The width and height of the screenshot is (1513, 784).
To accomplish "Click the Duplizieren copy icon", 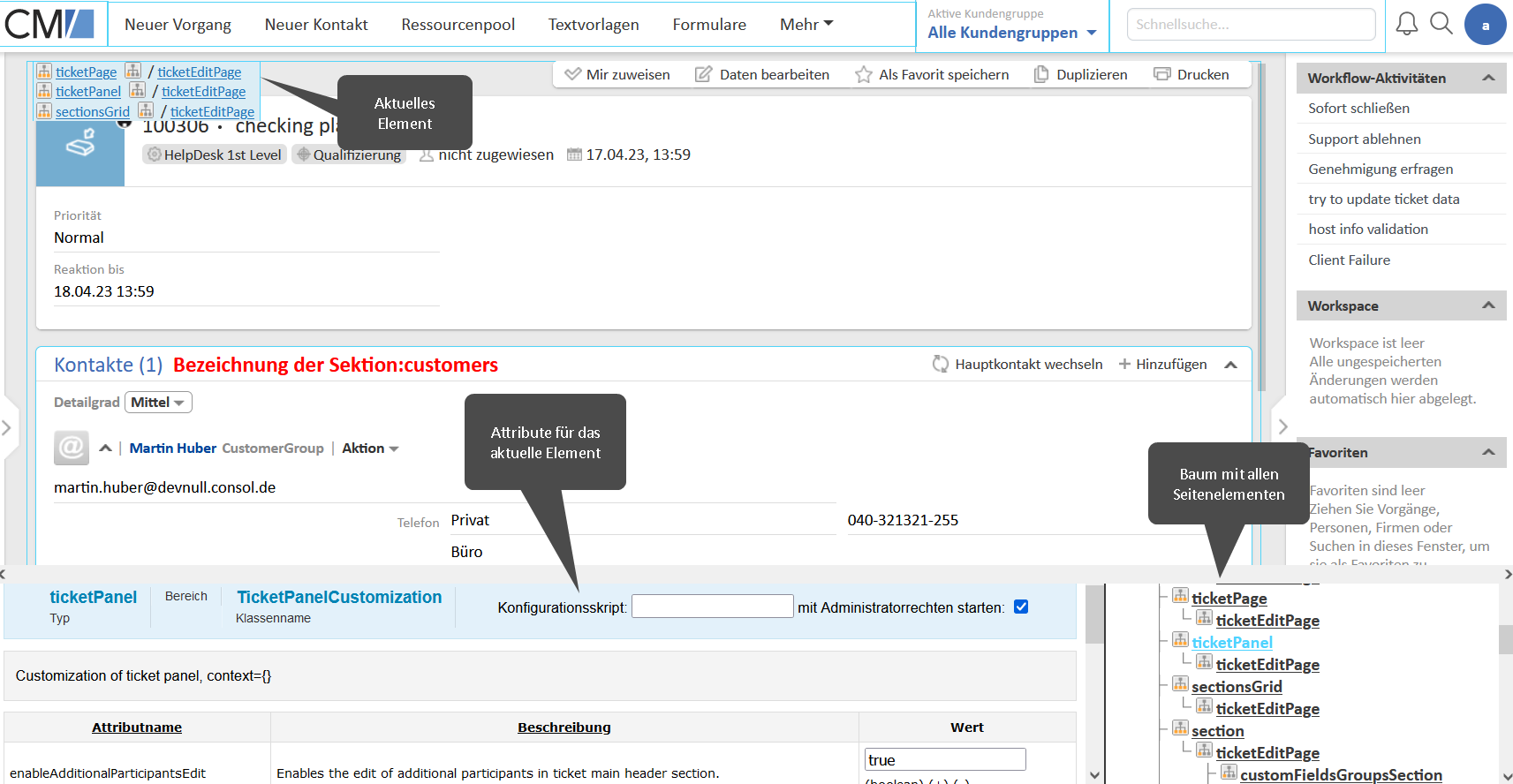I will [x=1041, y=74].
